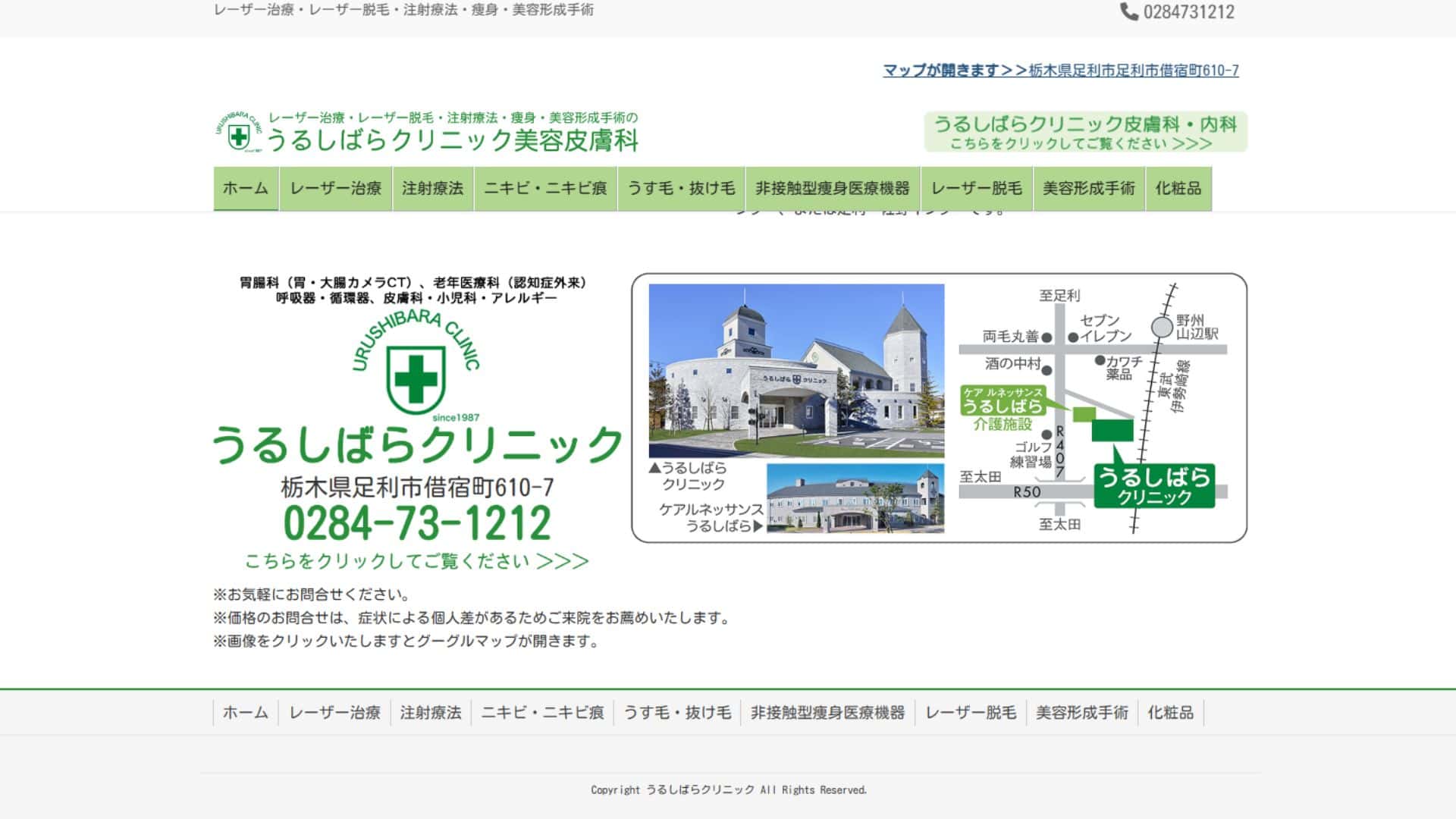Select the ホーム tab in top navigation
The width and height of the screenshot is (1456, 819).
click(244, 189)
